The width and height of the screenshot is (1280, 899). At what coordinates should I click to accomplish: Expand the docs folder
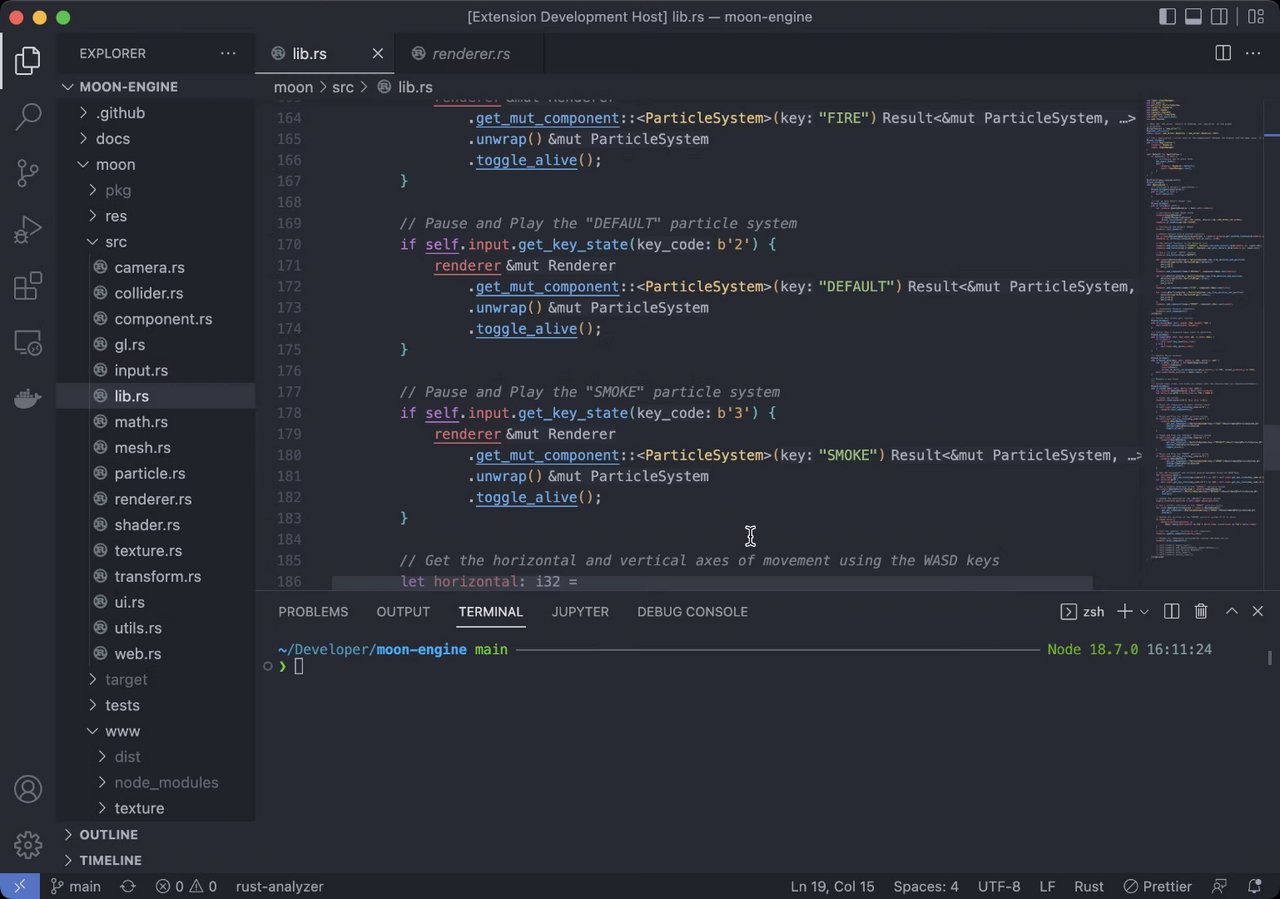tap(156, 139)
